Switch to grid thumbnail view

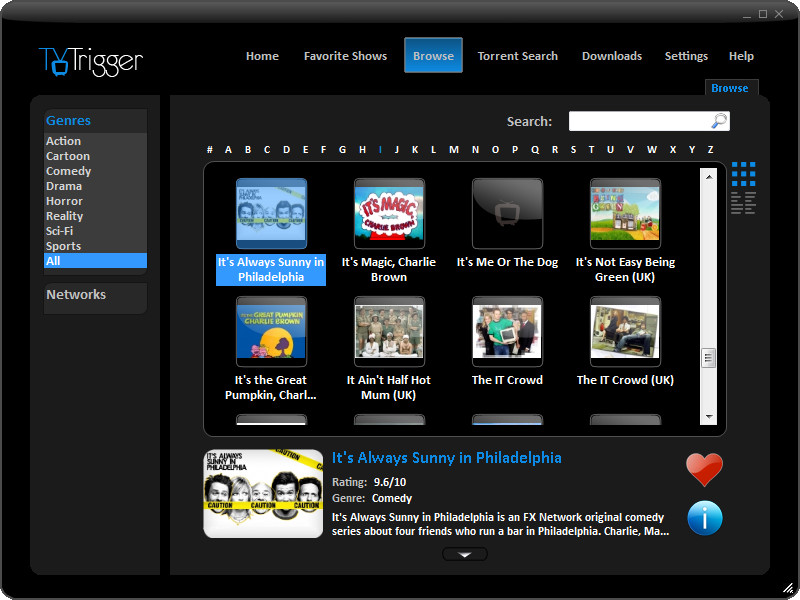[x=743, y=174]
